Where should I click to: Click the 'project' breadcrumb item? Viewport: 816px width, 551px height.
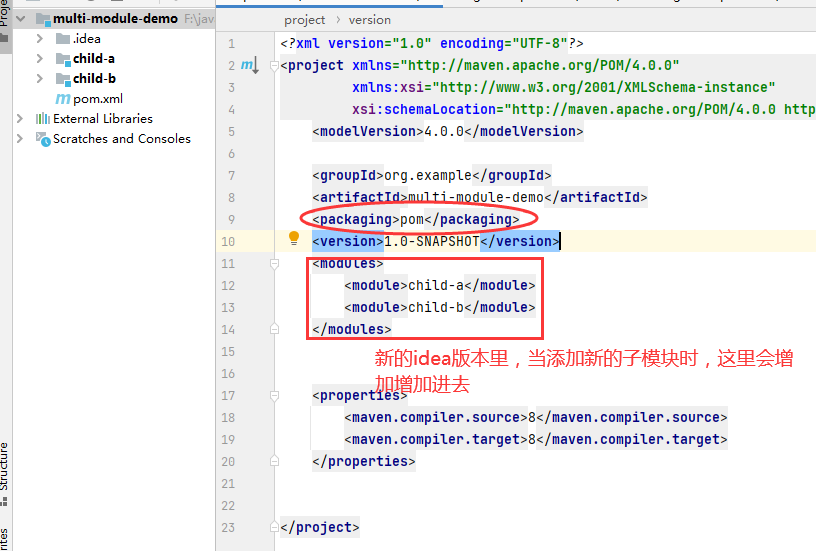click(304, 19)
